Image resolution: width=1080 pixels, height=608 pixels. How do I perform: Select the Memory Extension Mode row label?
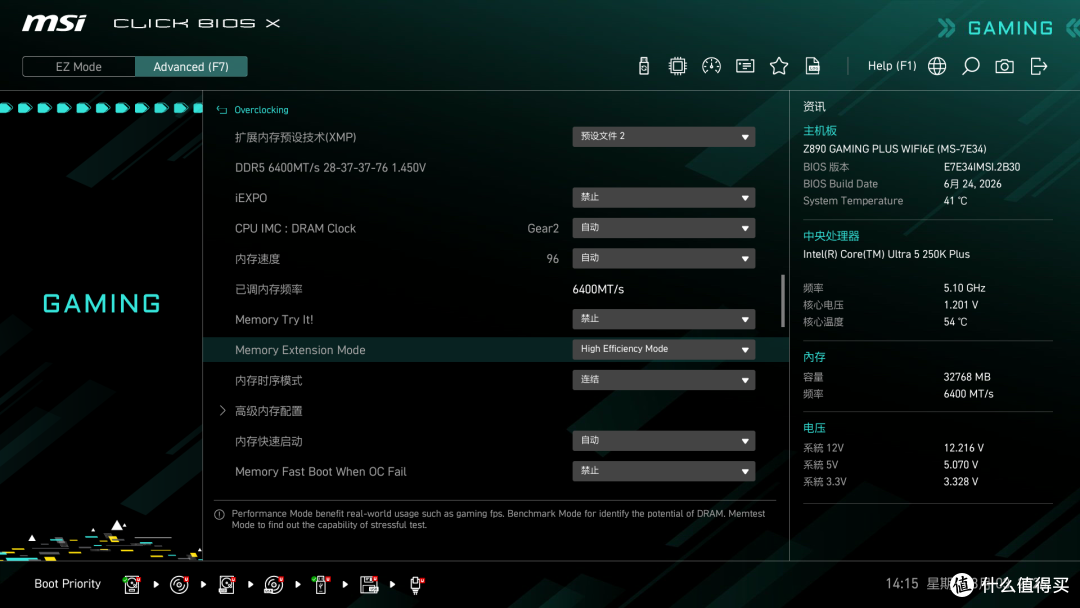(300, 350)
